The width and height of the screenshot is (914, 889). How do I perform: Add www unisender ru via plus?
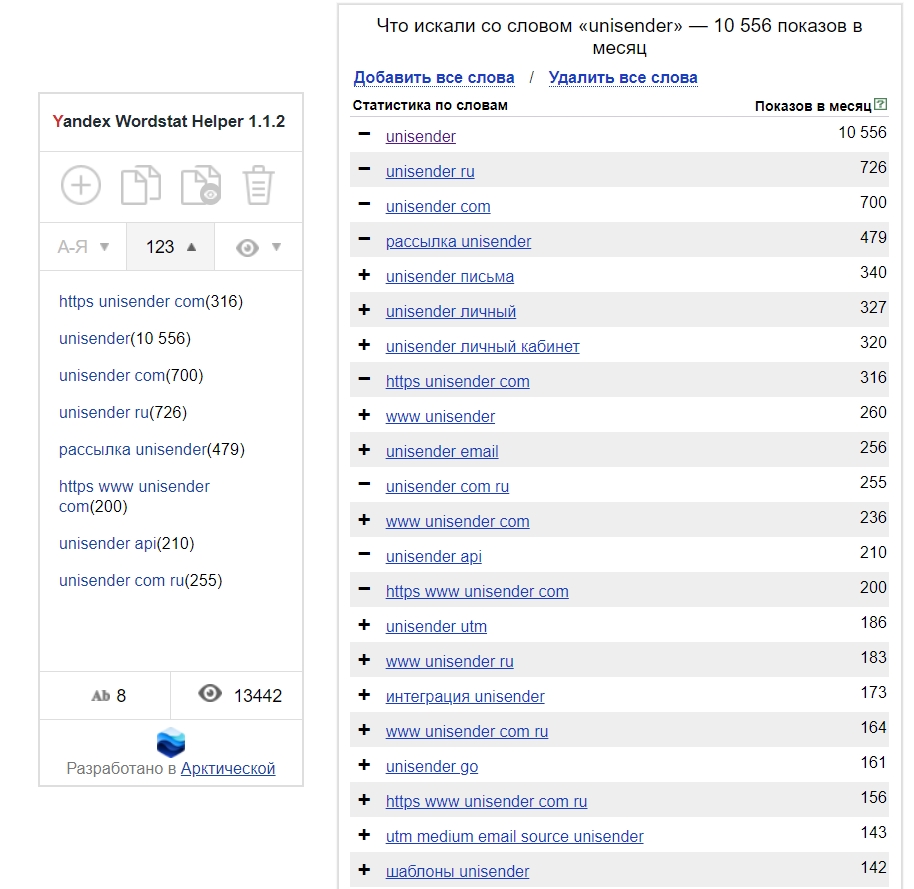point(364,659)
